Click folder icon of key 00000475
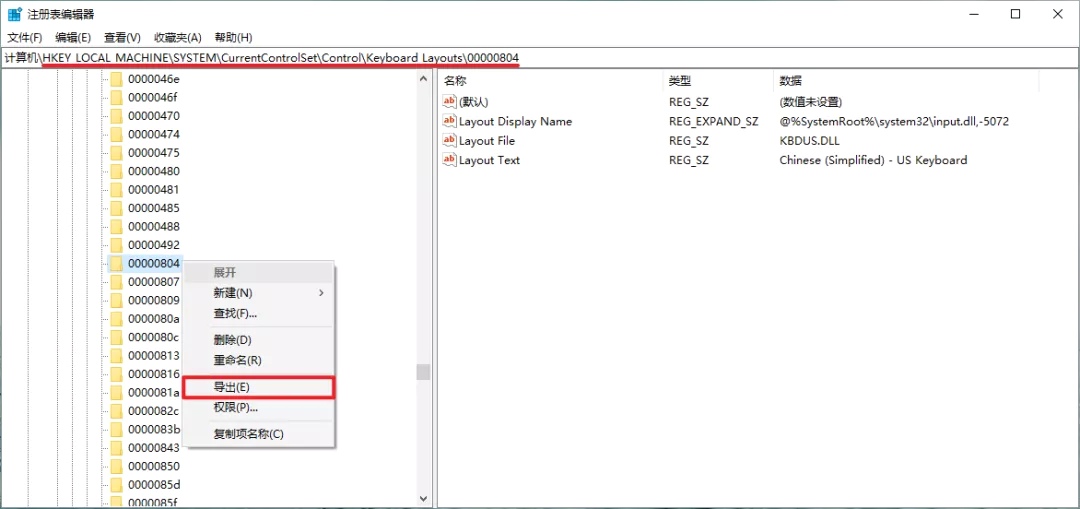The height and width of the screenshot is (509, 1080). pyautogui.click(x=116, y=153)
